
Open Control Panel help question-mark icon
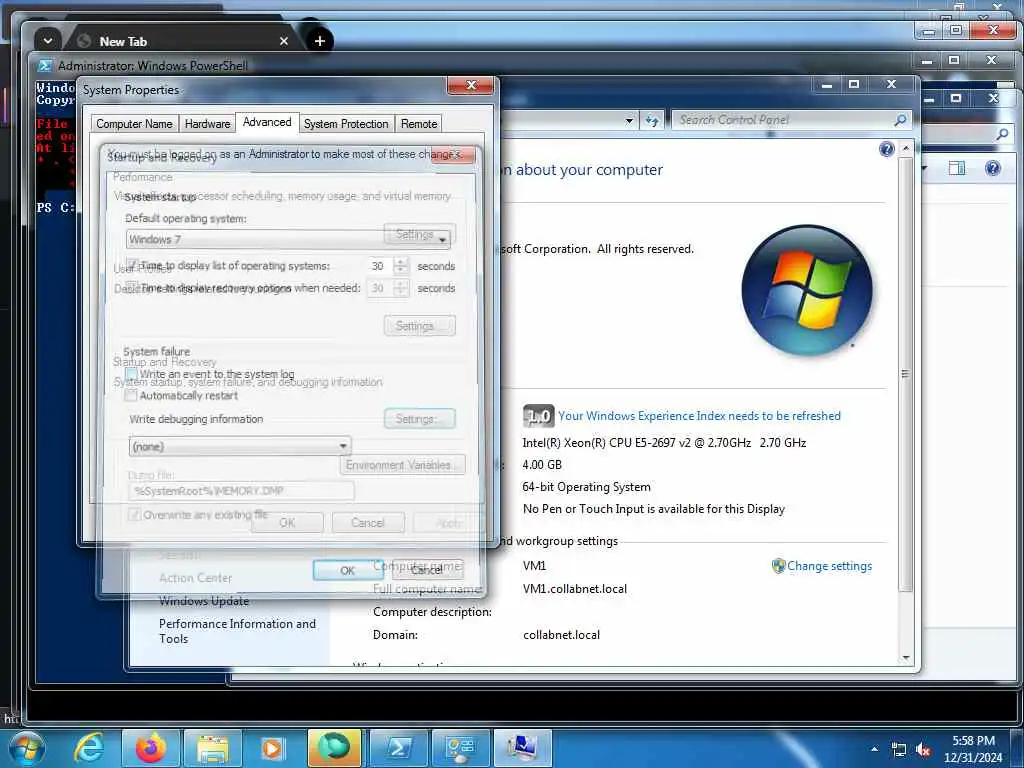[886, 150]
